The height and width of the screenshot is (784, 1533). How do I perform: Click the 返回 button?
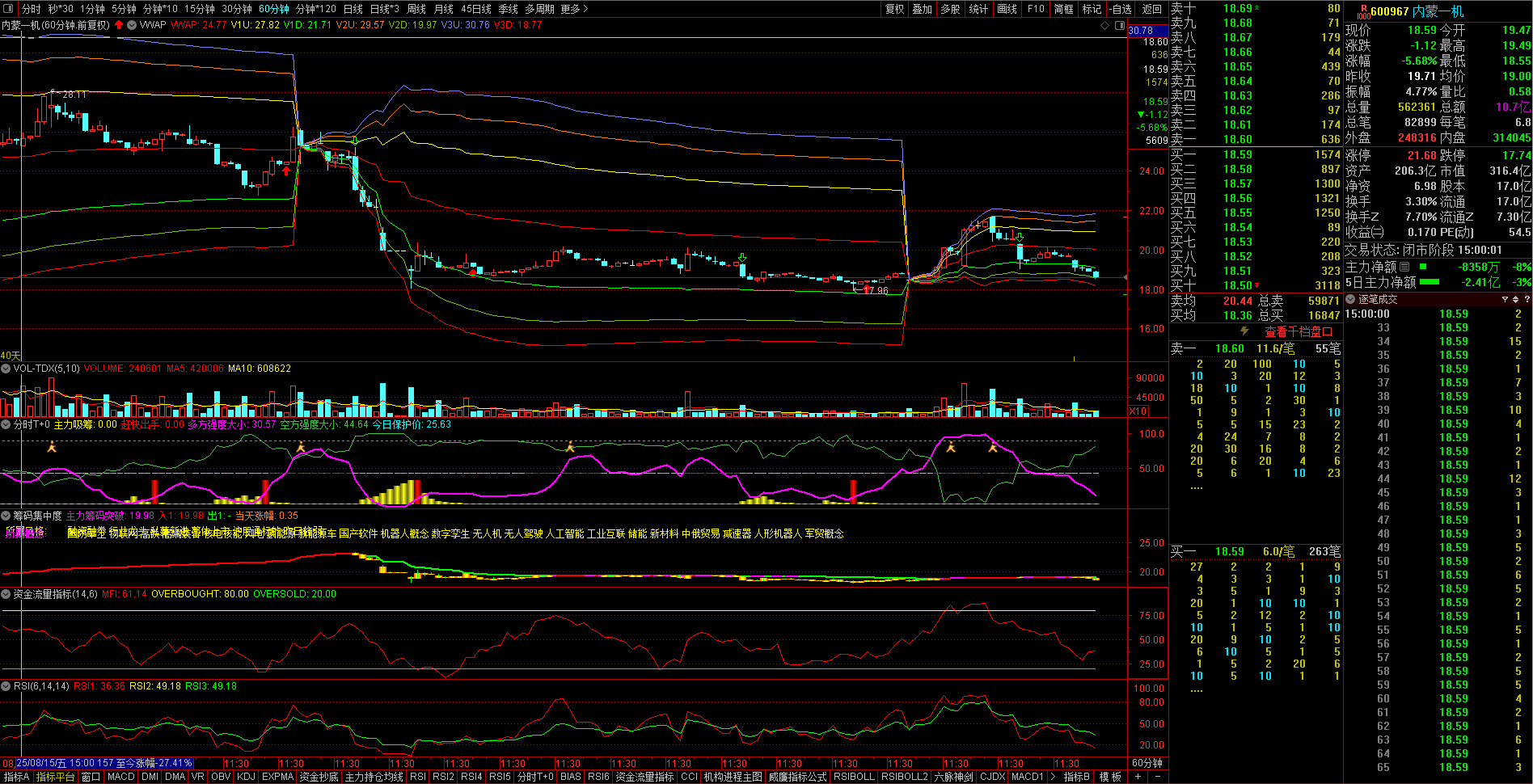(x=1151, y=9)
